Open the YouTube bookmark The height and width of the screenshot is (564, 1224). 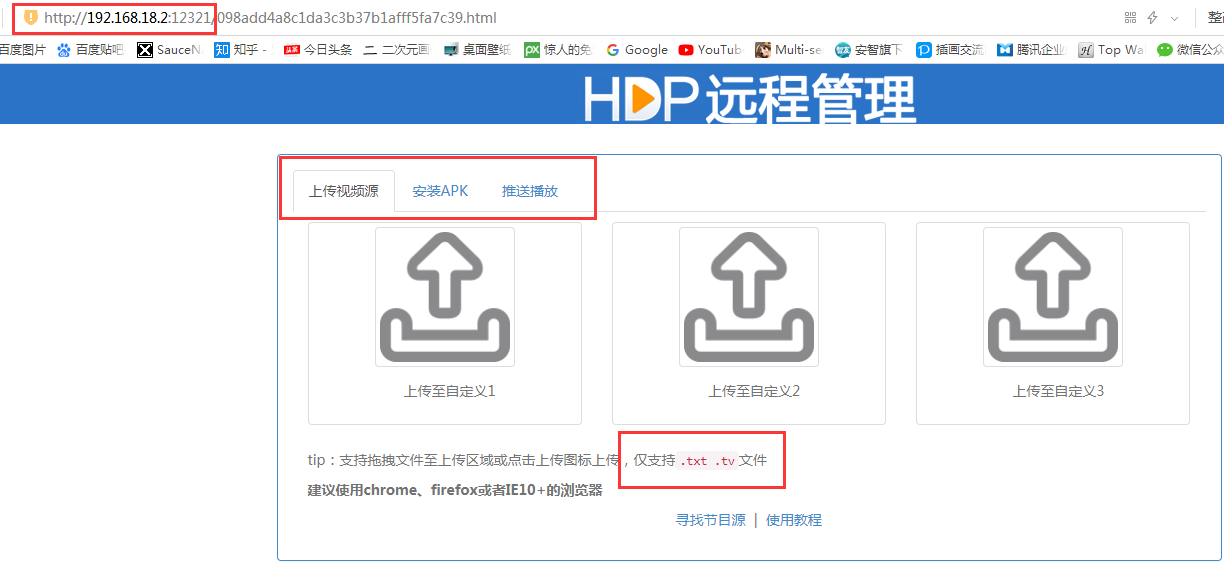pyautogui.click(x=710, y=49)
